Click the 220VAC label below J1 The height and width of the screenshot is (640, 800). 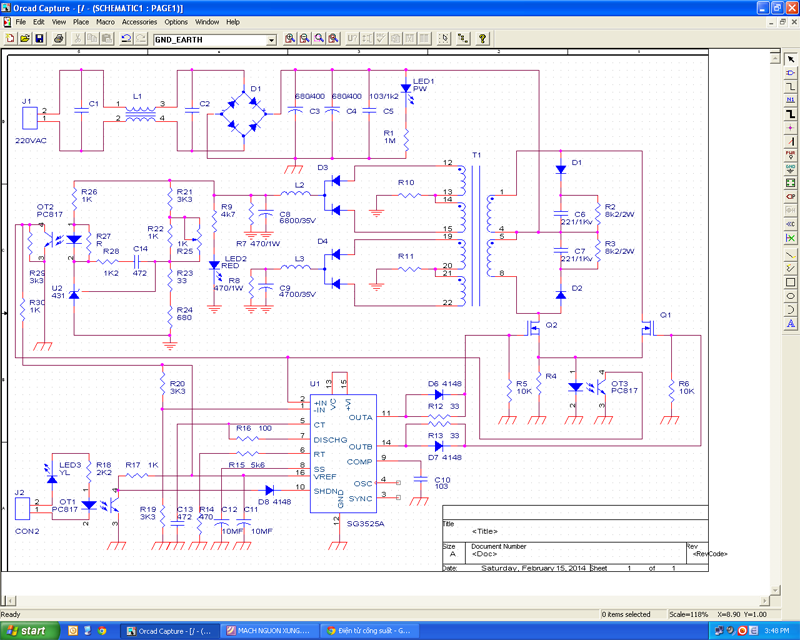click(31, 140)
